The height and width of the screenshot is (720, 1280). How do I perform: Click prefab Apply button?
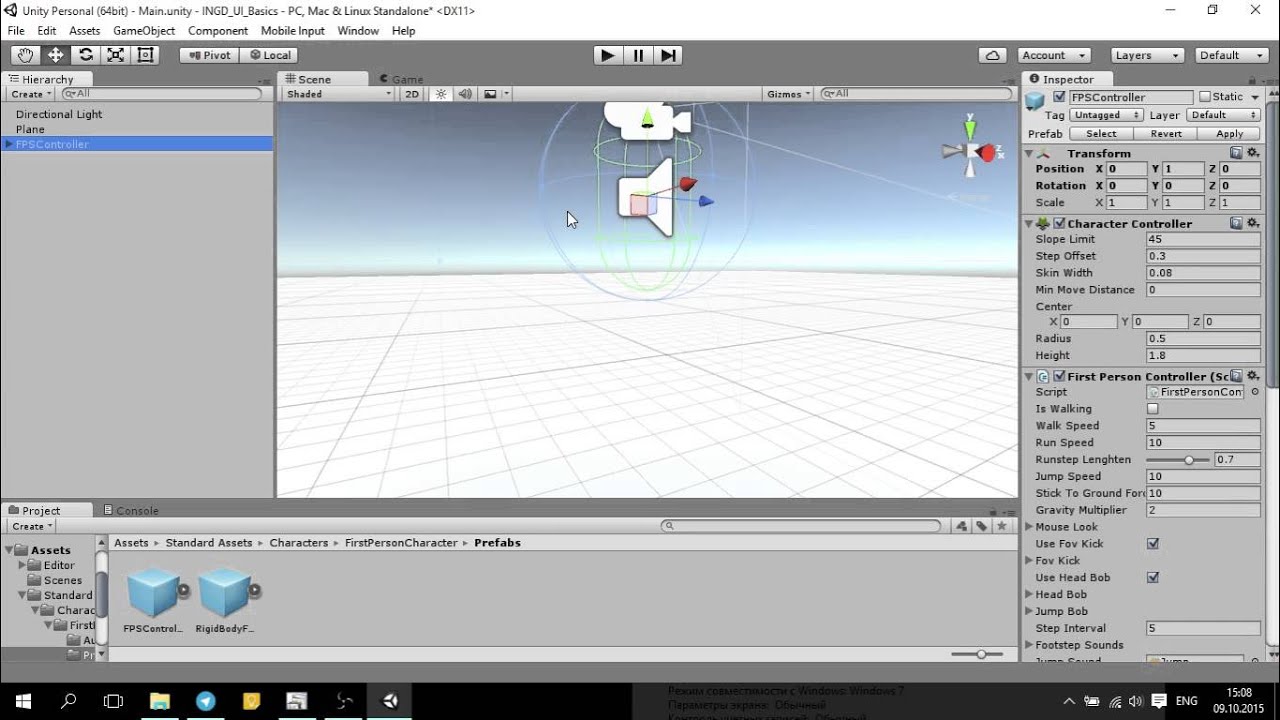coord(1229,134)
